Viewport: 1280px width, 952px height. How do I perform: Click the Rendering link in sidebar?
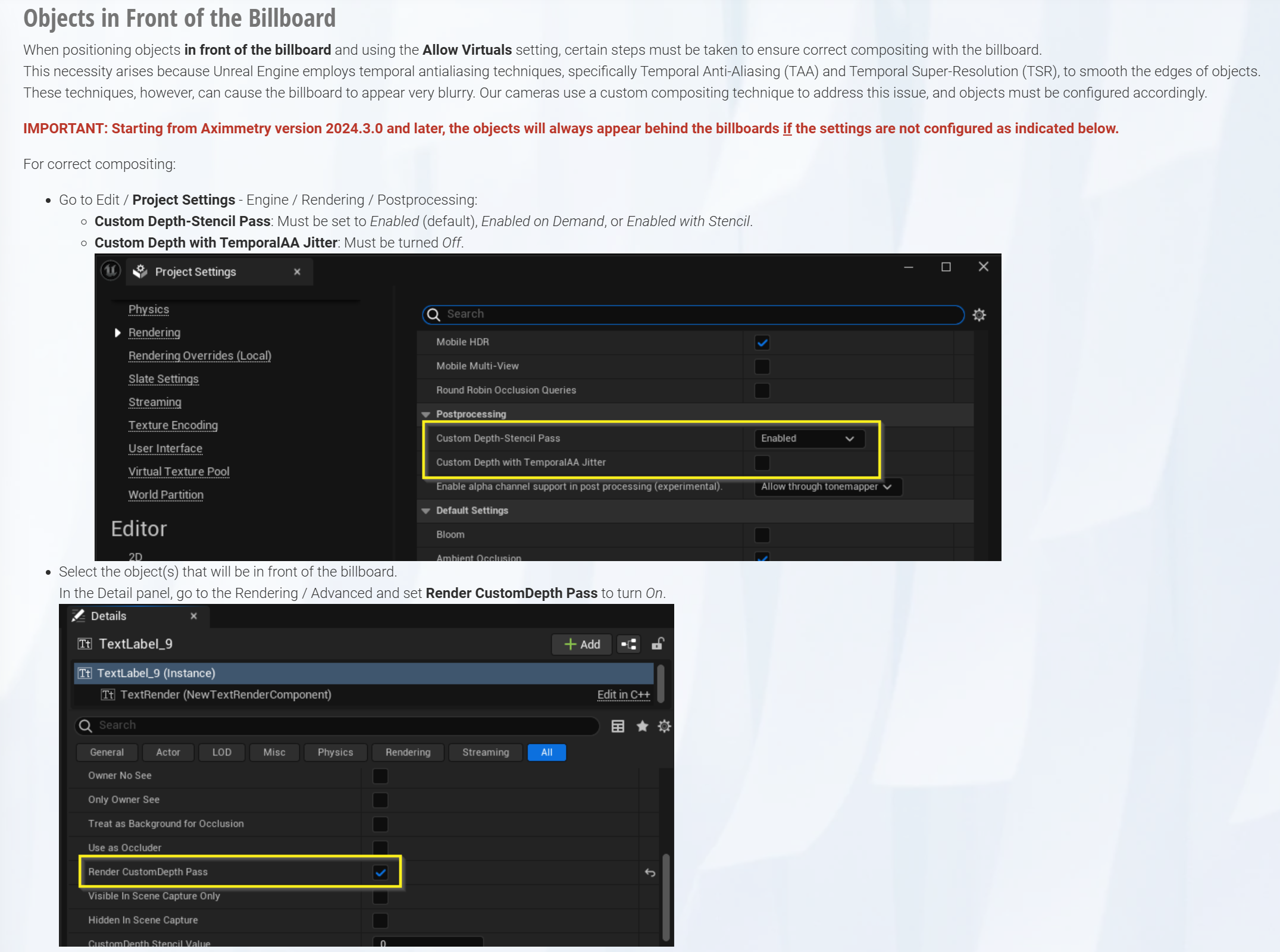154,333
